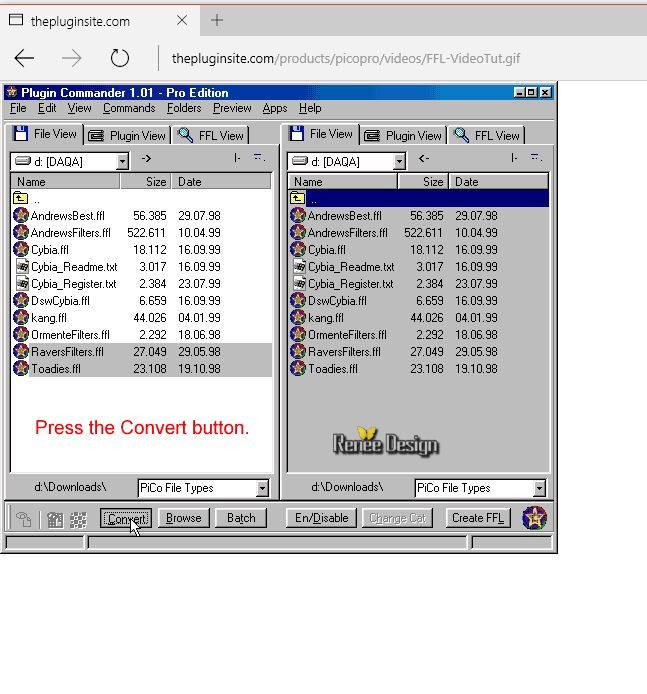
Task: Click the calculator-like icon left of Convert
Action: (55, 520)
